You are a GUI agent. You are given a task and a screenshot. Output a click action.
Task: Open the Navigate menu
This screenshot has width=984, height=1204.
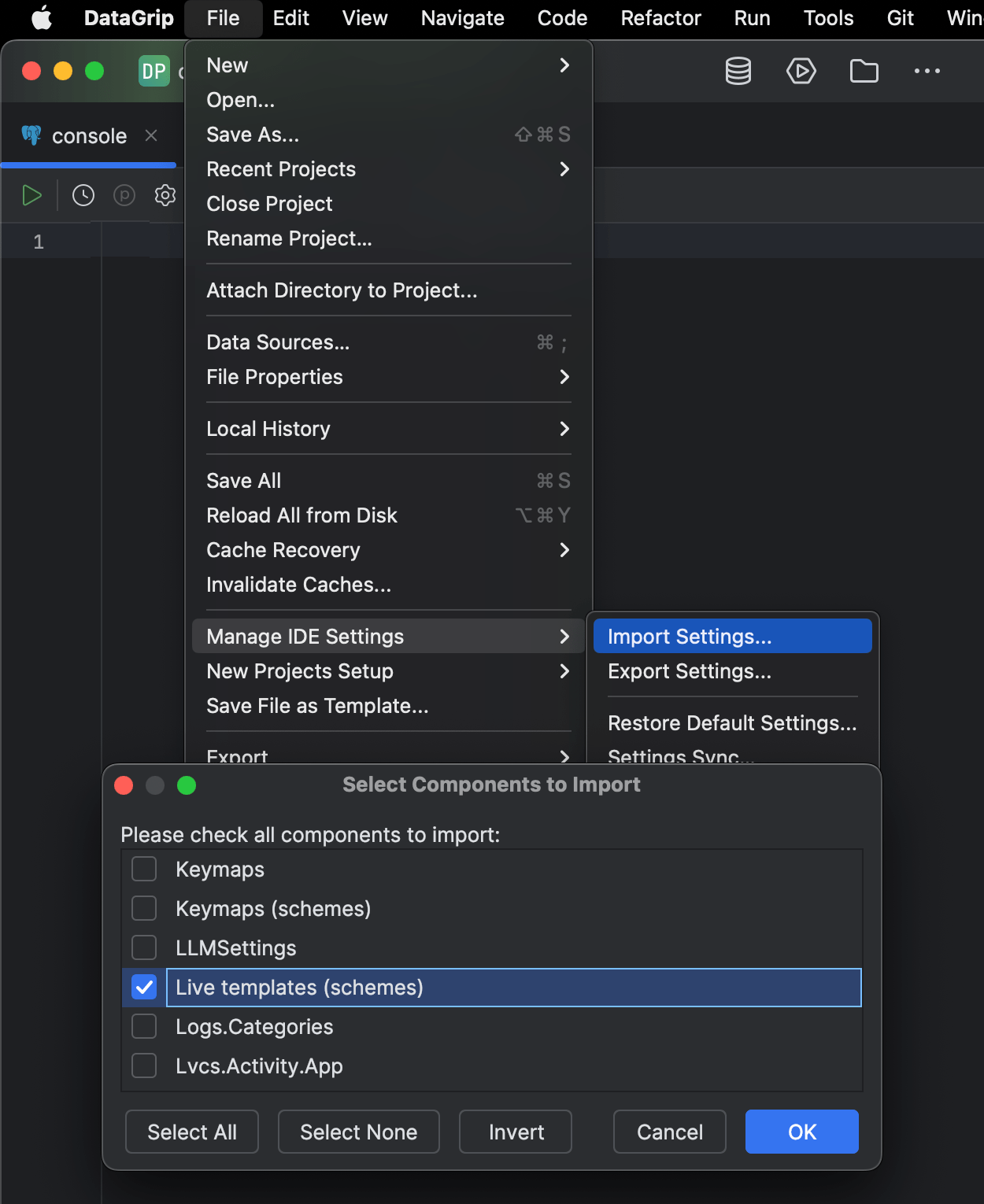(x=462, y=18)
